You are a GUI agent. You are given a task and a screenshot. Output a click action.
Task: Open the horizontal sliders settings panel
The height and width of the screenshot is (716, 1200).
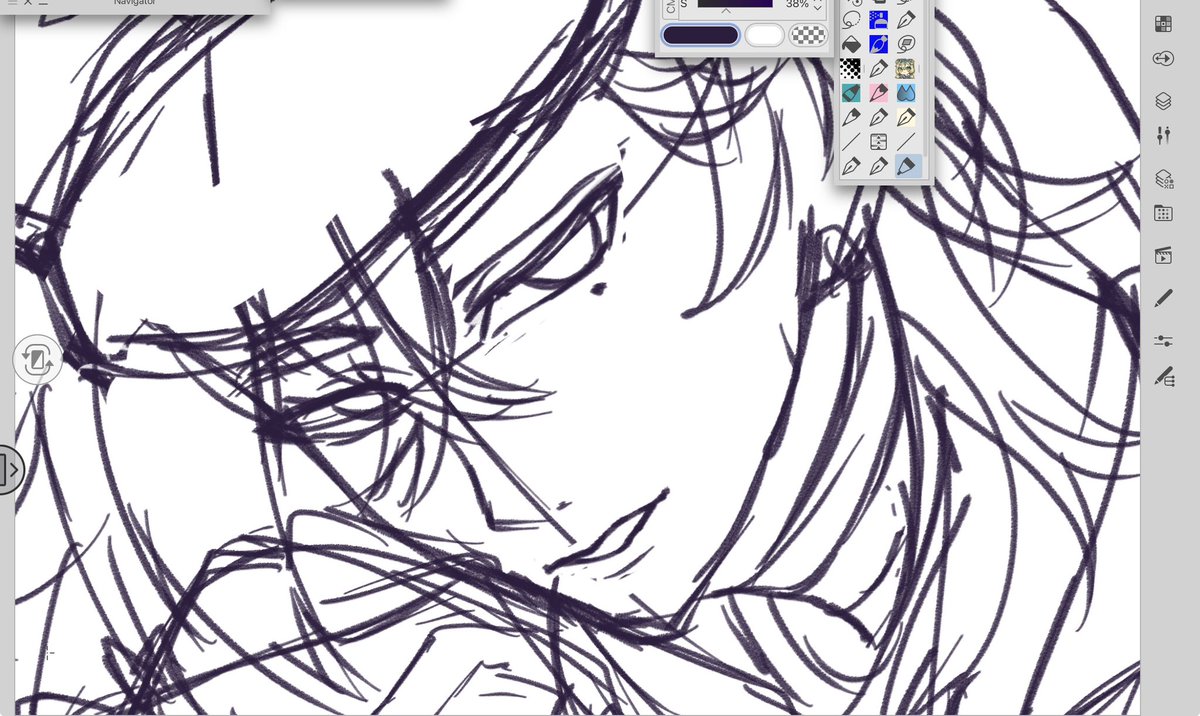click(x=1163, y=341)
